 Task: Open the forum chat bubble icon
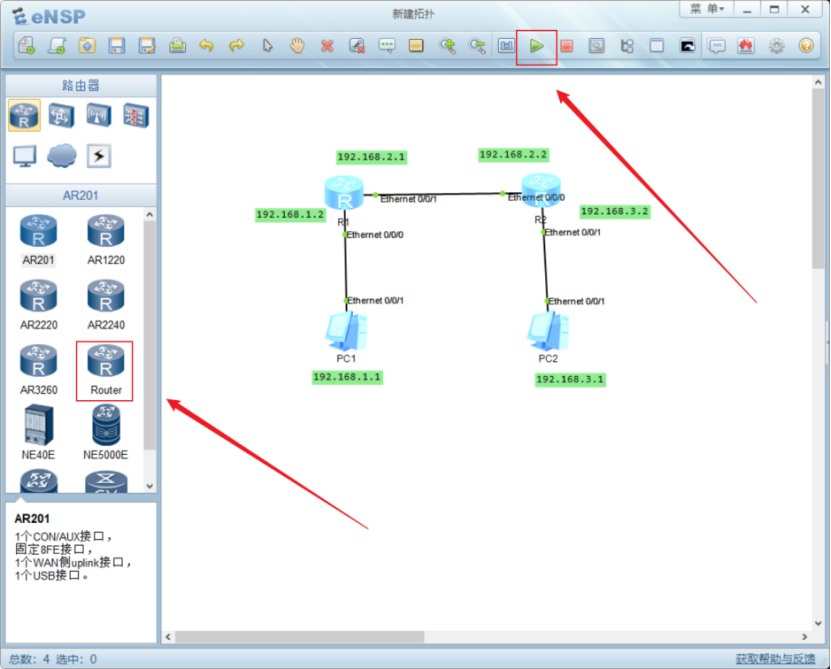coord(717,46)
